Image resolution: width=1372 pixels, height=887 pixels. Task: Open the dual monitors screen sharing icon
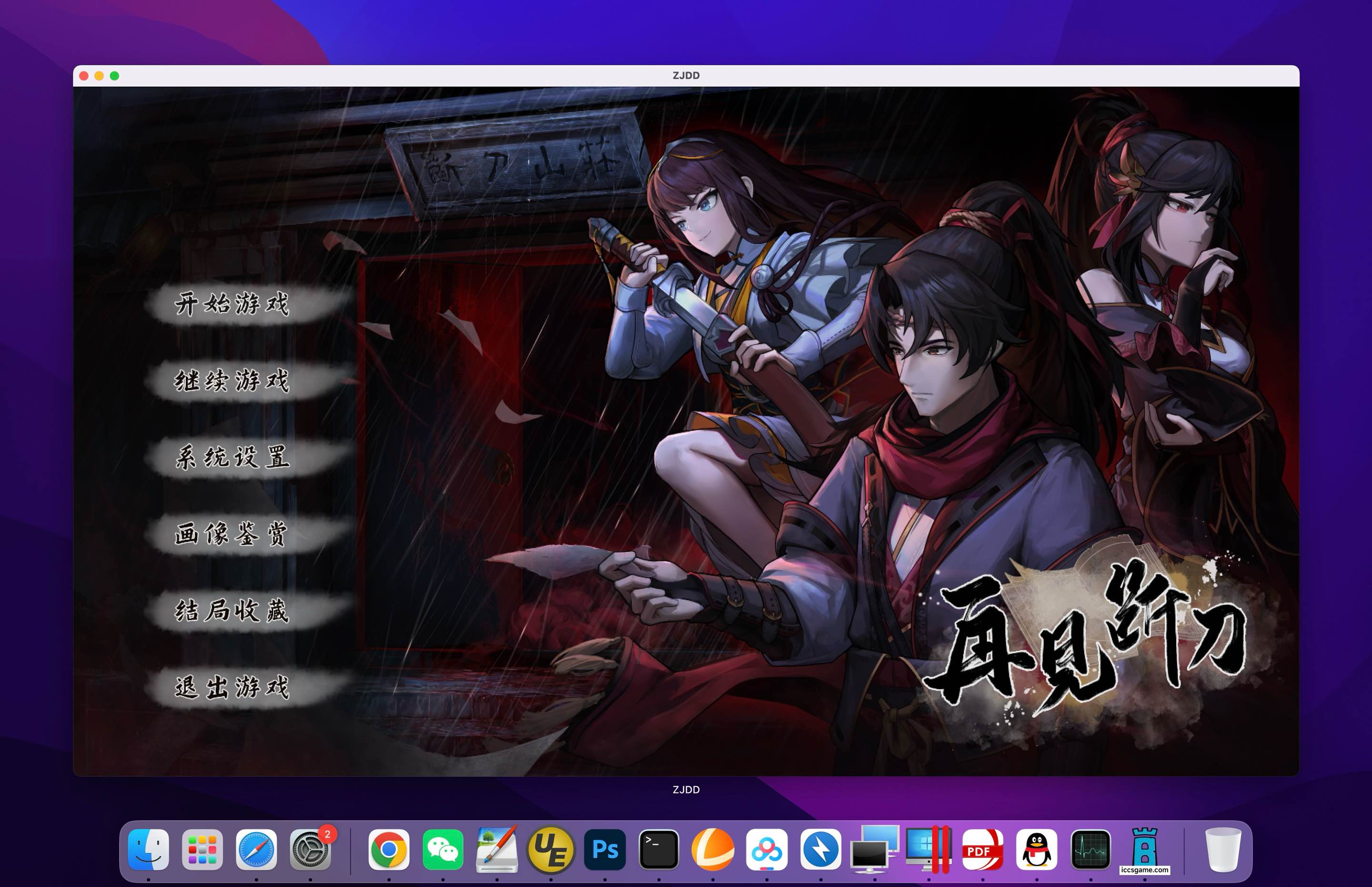pos(875,849)
